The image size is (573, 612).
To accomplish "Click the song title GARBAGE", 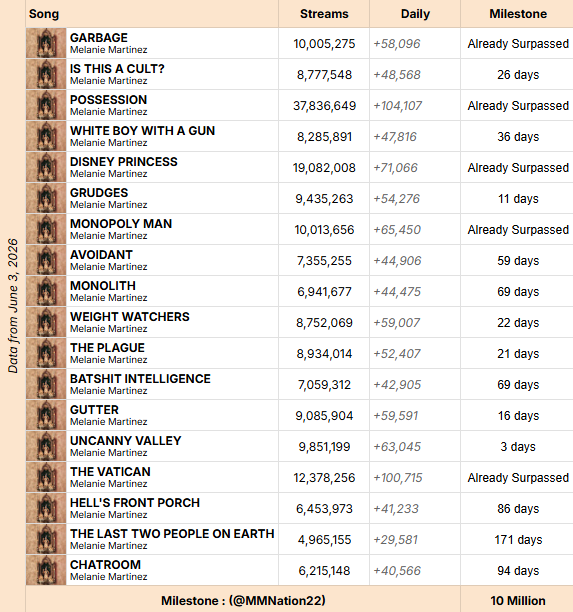I will click(99, 38).
